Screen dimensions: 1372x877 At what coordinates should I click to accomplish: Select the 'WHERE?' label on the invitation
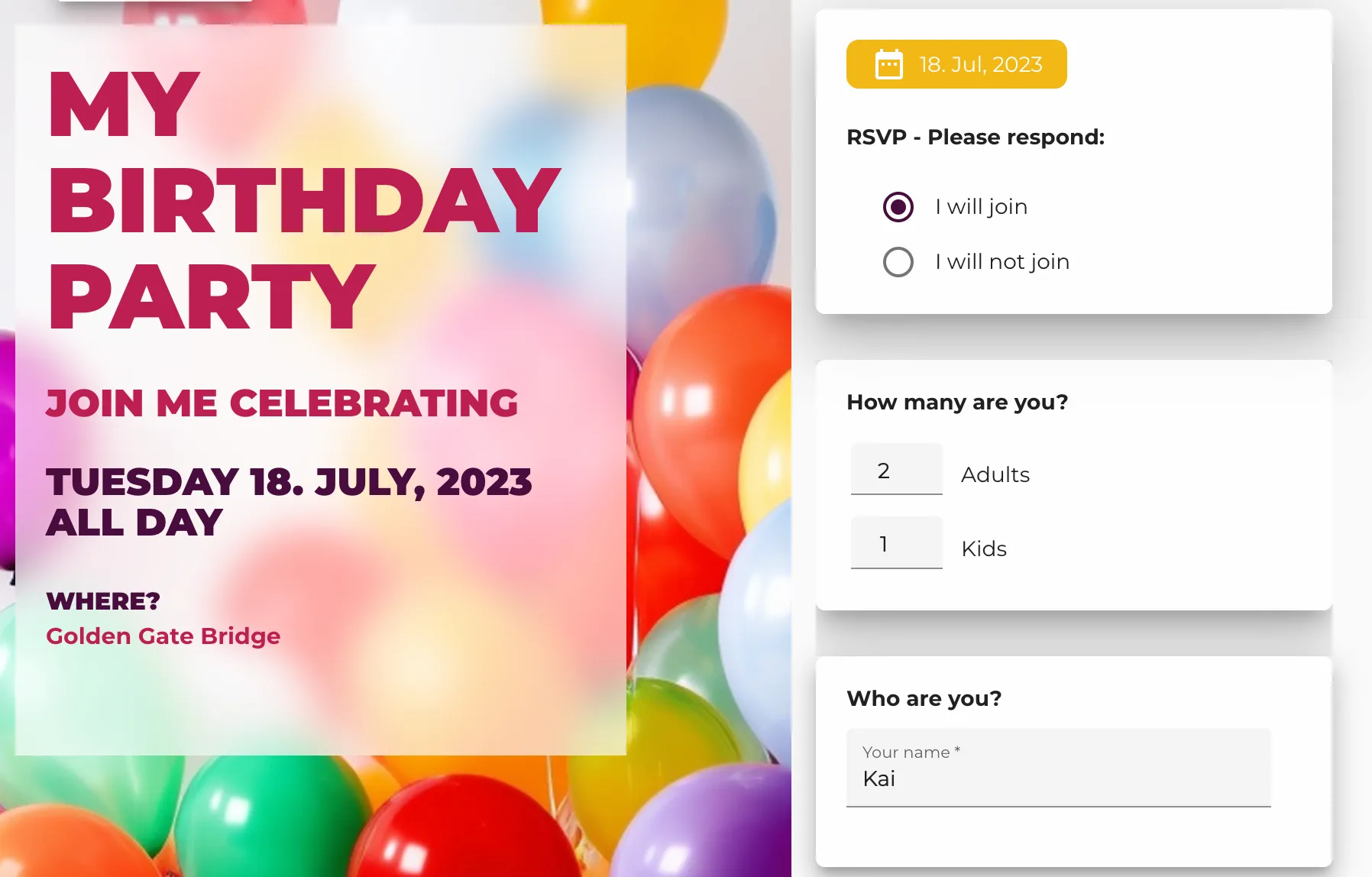click(102, 601)
